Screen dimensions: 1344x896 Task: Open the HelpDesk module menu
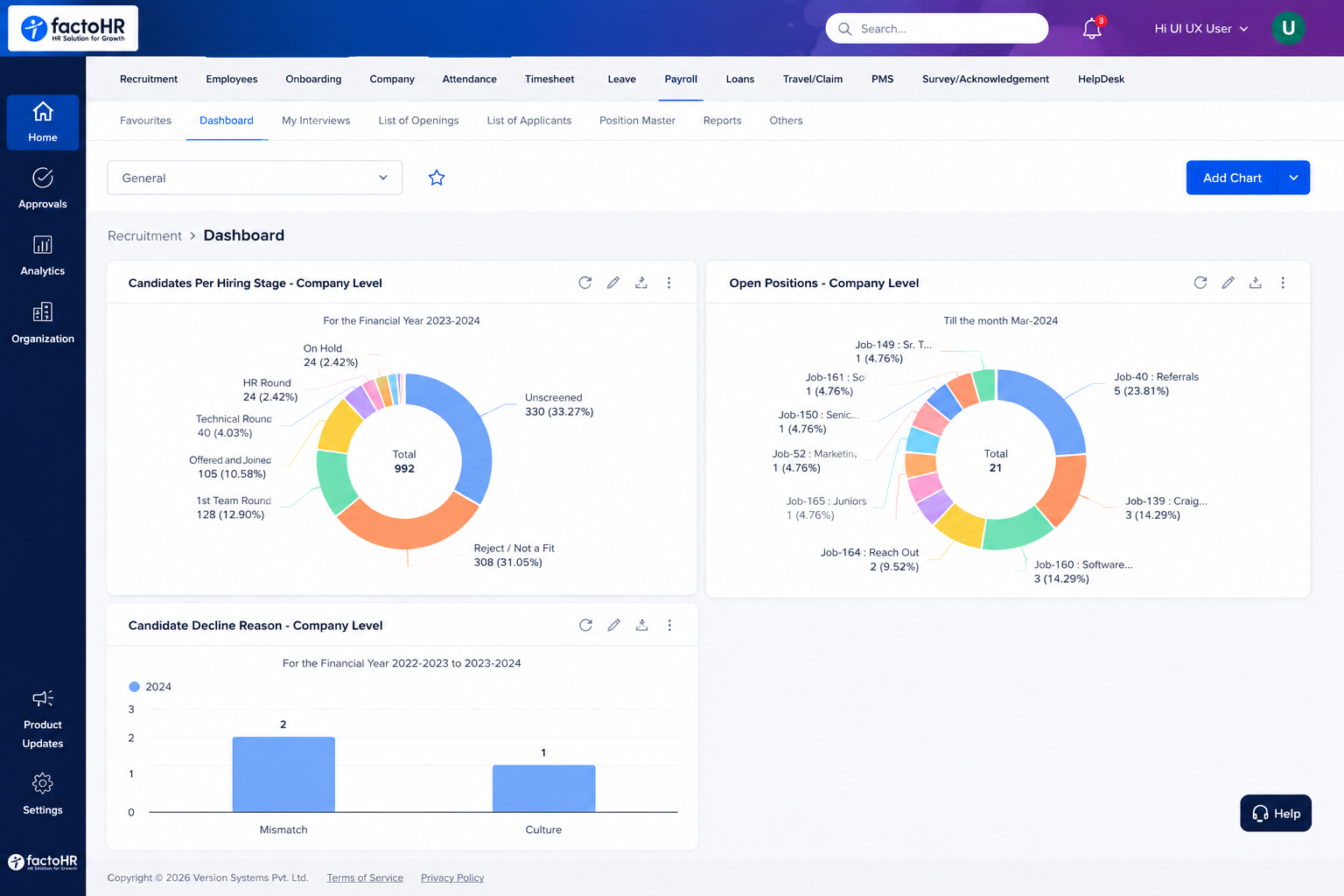pos(1101,79)
